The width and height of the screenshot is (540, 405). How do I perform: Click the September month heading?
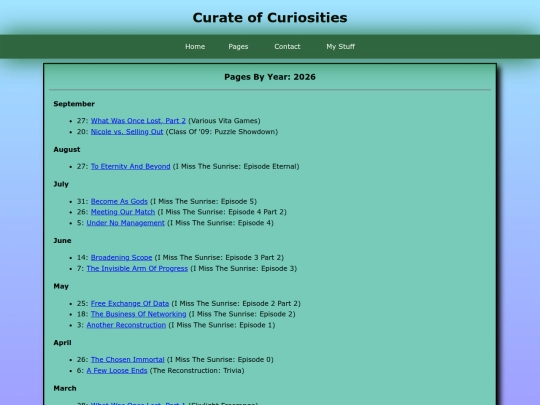tap(74, 104)
